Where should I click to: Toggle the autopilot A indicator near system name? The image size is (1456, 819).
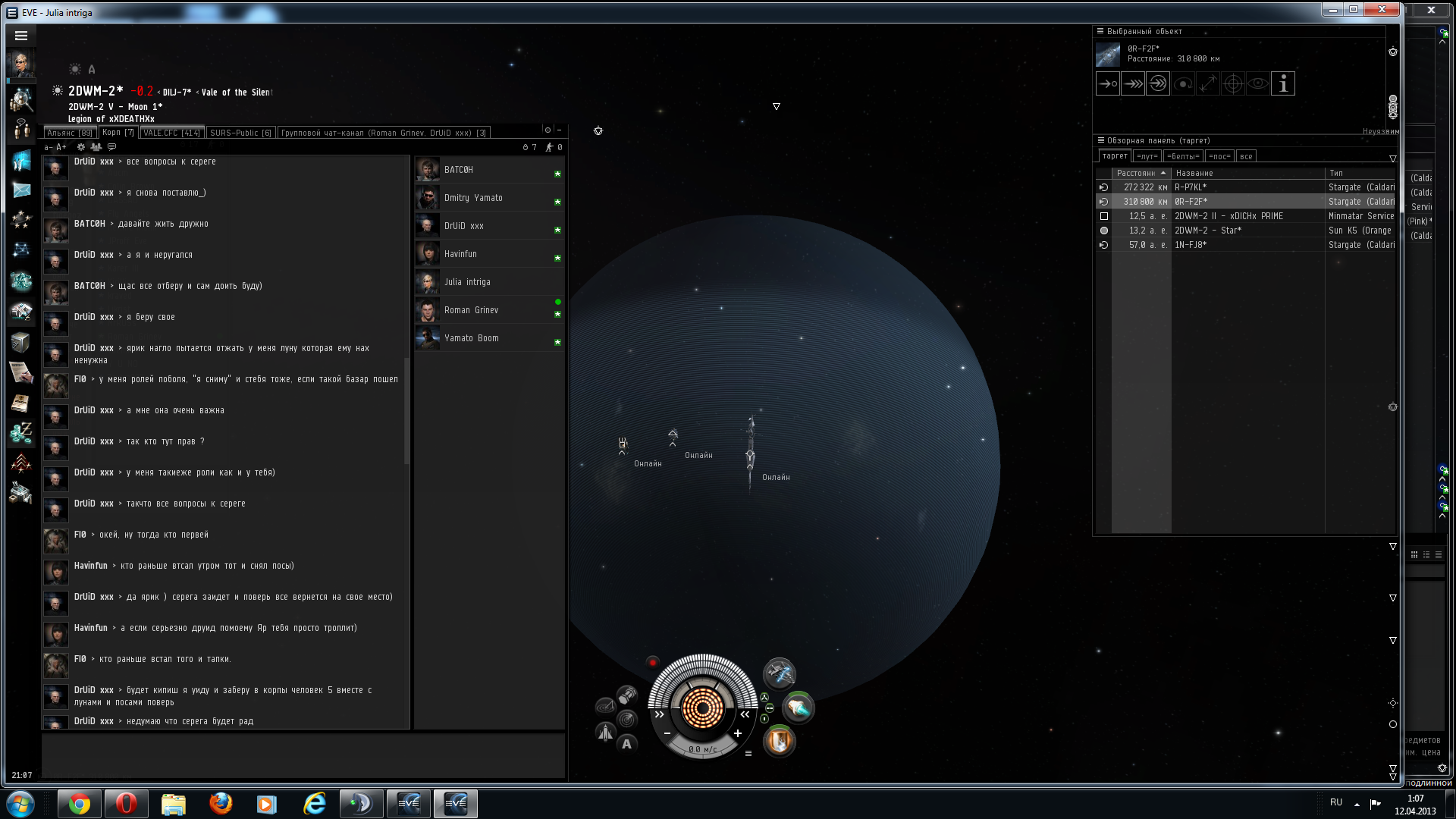(92, 70)
